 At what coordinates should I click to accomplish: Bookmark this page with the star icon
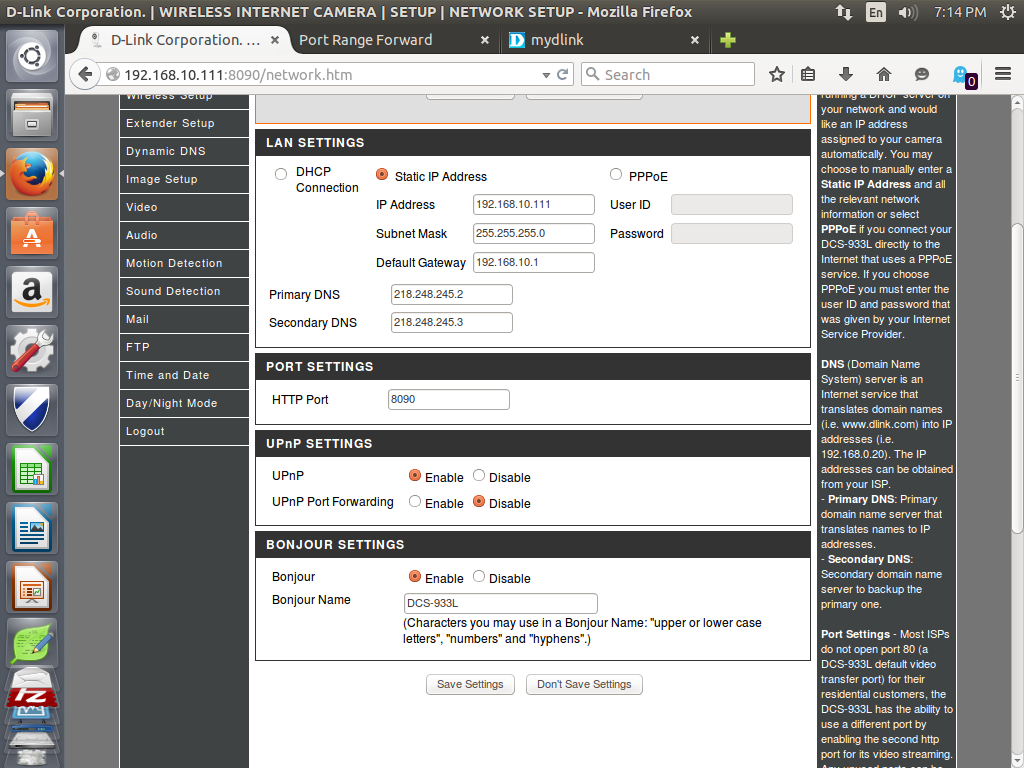pos(776,74)
